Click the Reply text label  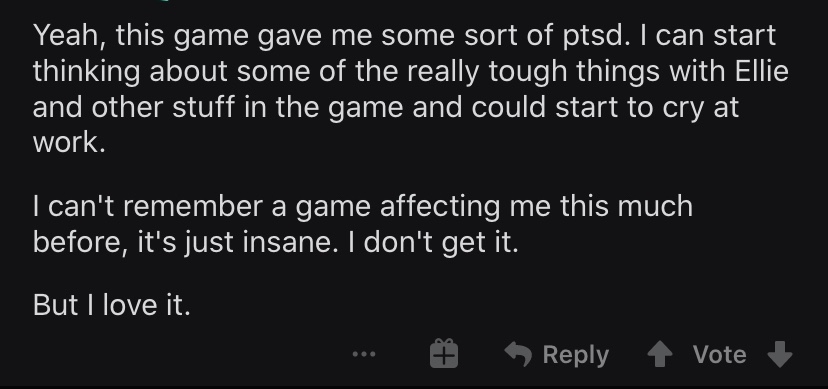pos(576,355)
